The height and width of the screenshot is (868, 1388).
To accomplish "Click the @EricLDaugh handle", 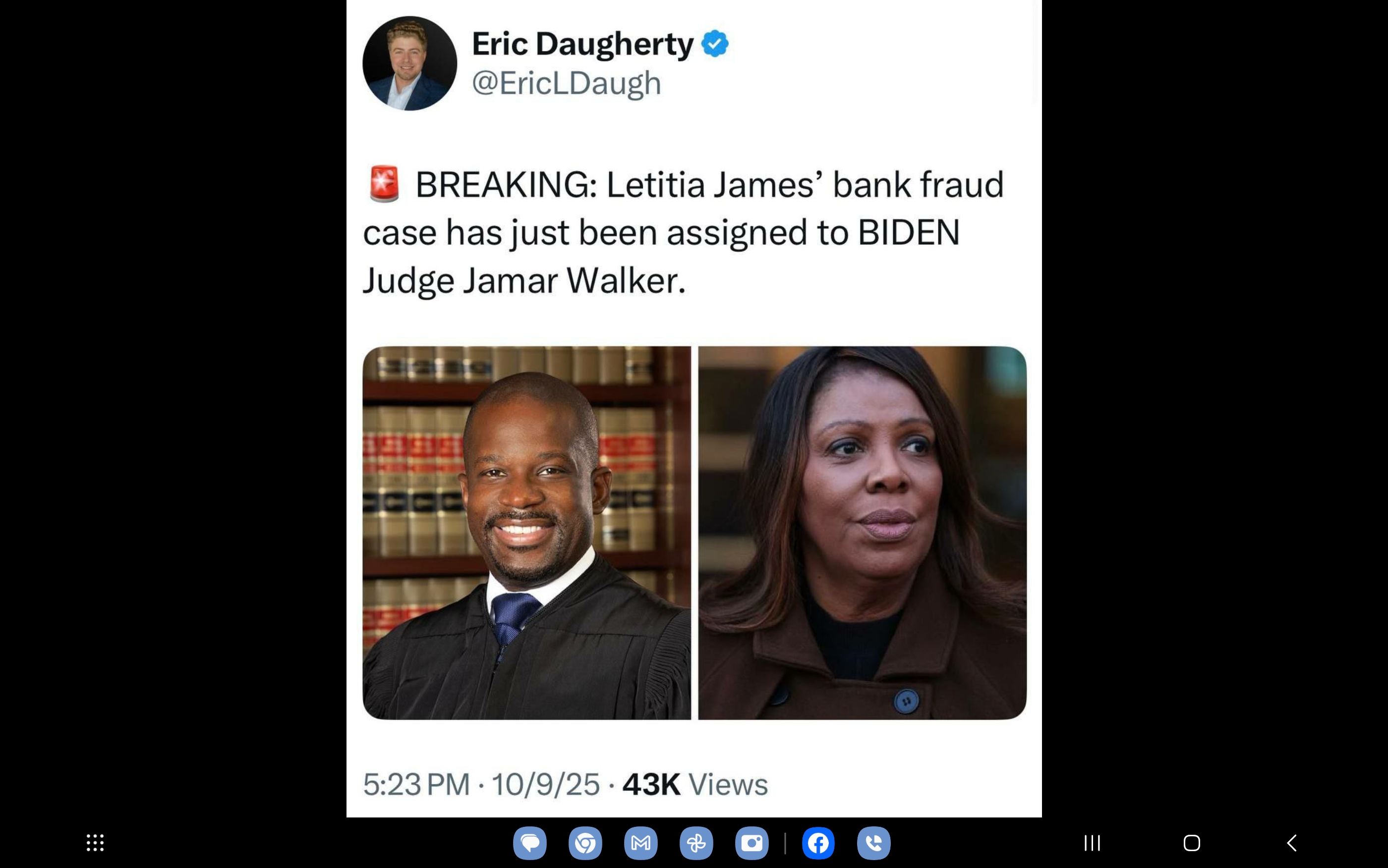I will [x=566, y=83].
